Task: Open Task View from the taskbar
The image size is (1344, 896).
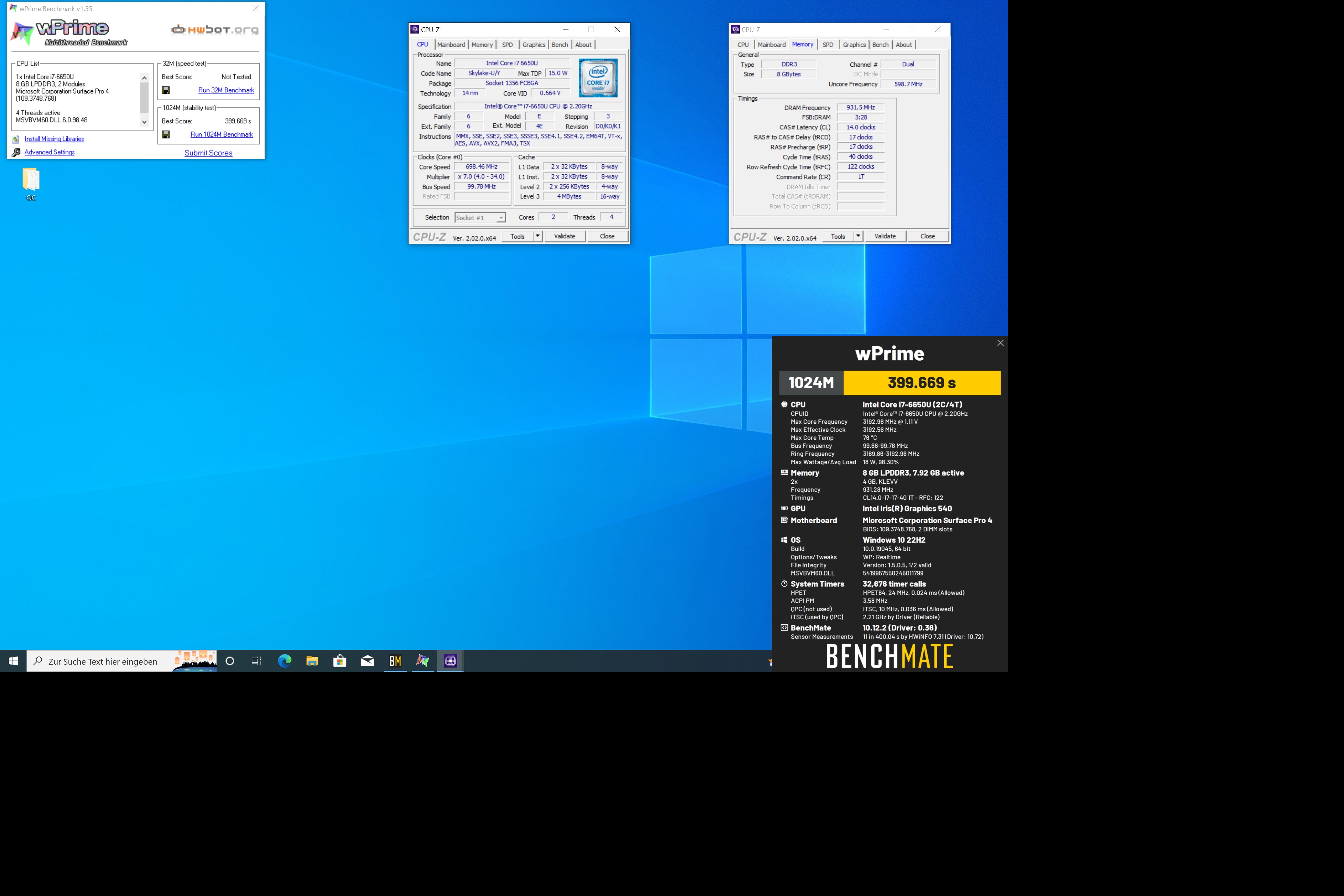Action: click(x=256, y=661)
